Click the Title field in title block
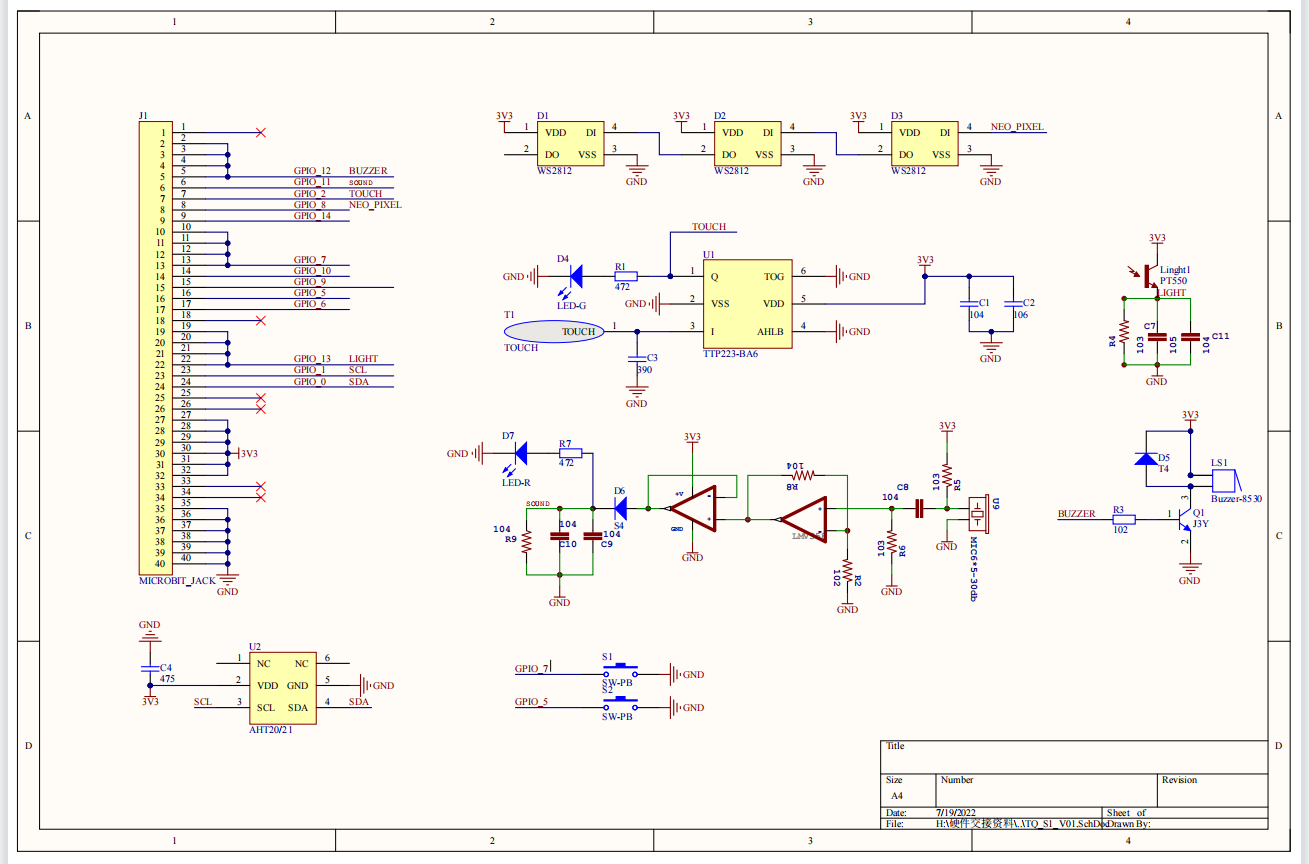The image size is (1309, 864). tap(1073, 756)
